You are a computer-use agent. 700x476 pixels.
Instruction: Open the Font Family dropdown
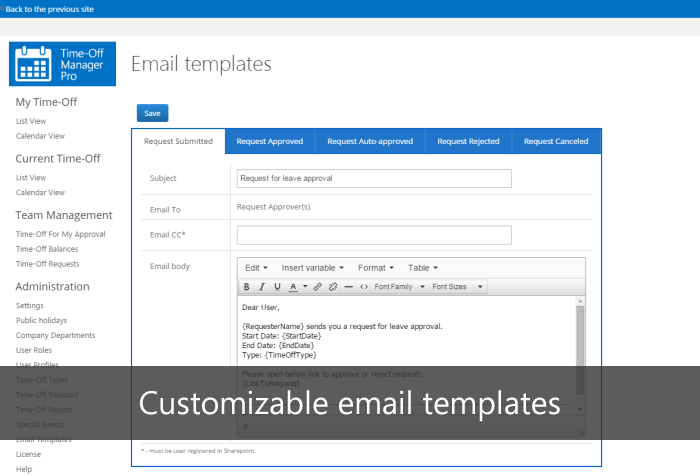pyautogui.click(x=399, y=287)
